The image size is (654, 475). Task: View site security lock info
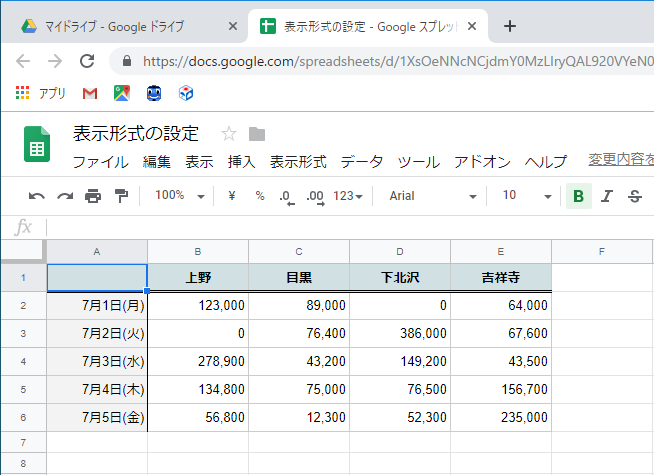click(x=127, y=61)
